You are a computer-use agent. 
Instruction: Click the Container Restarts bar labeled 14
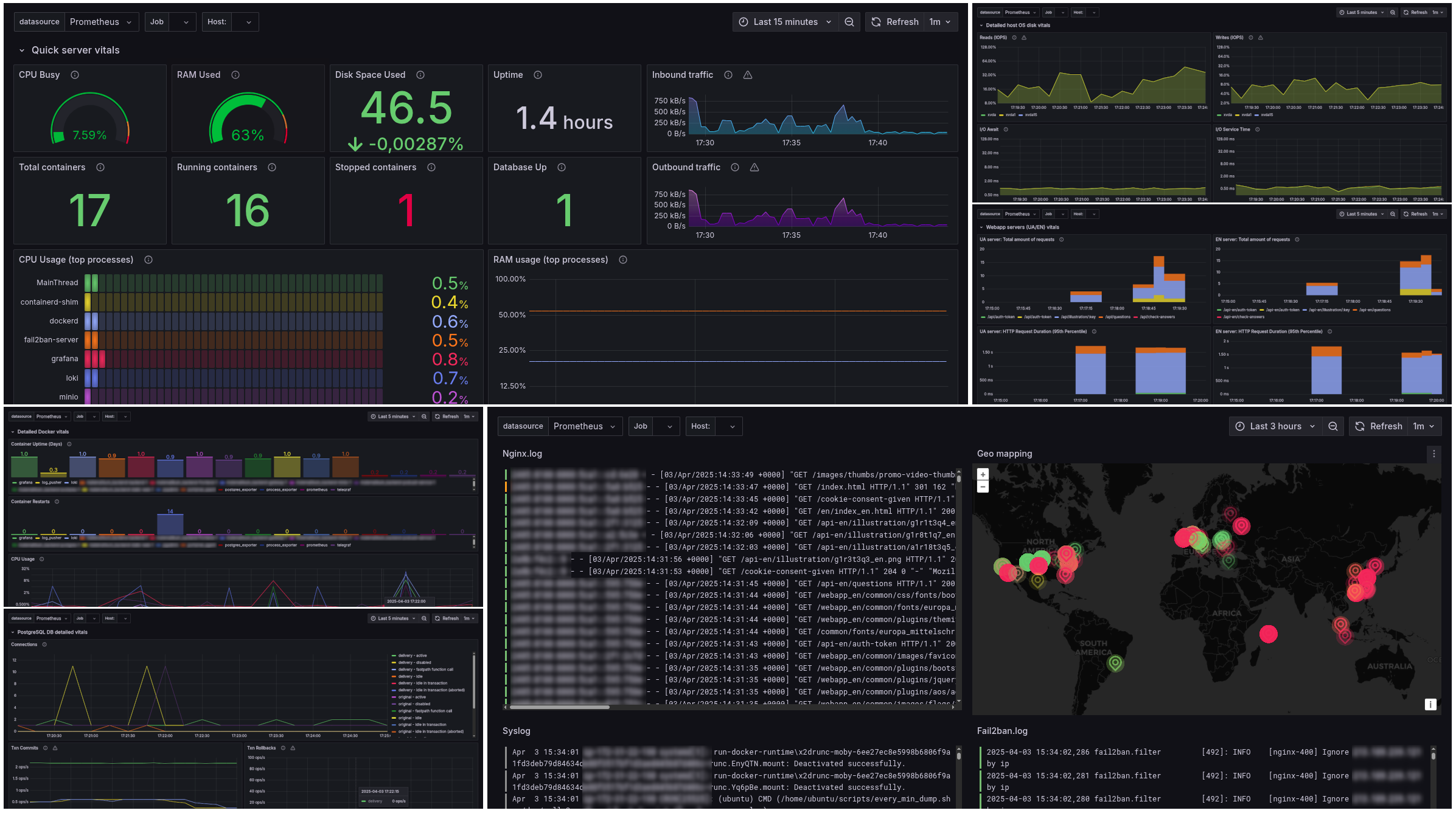pyautogui.click(x=170, y=524)
